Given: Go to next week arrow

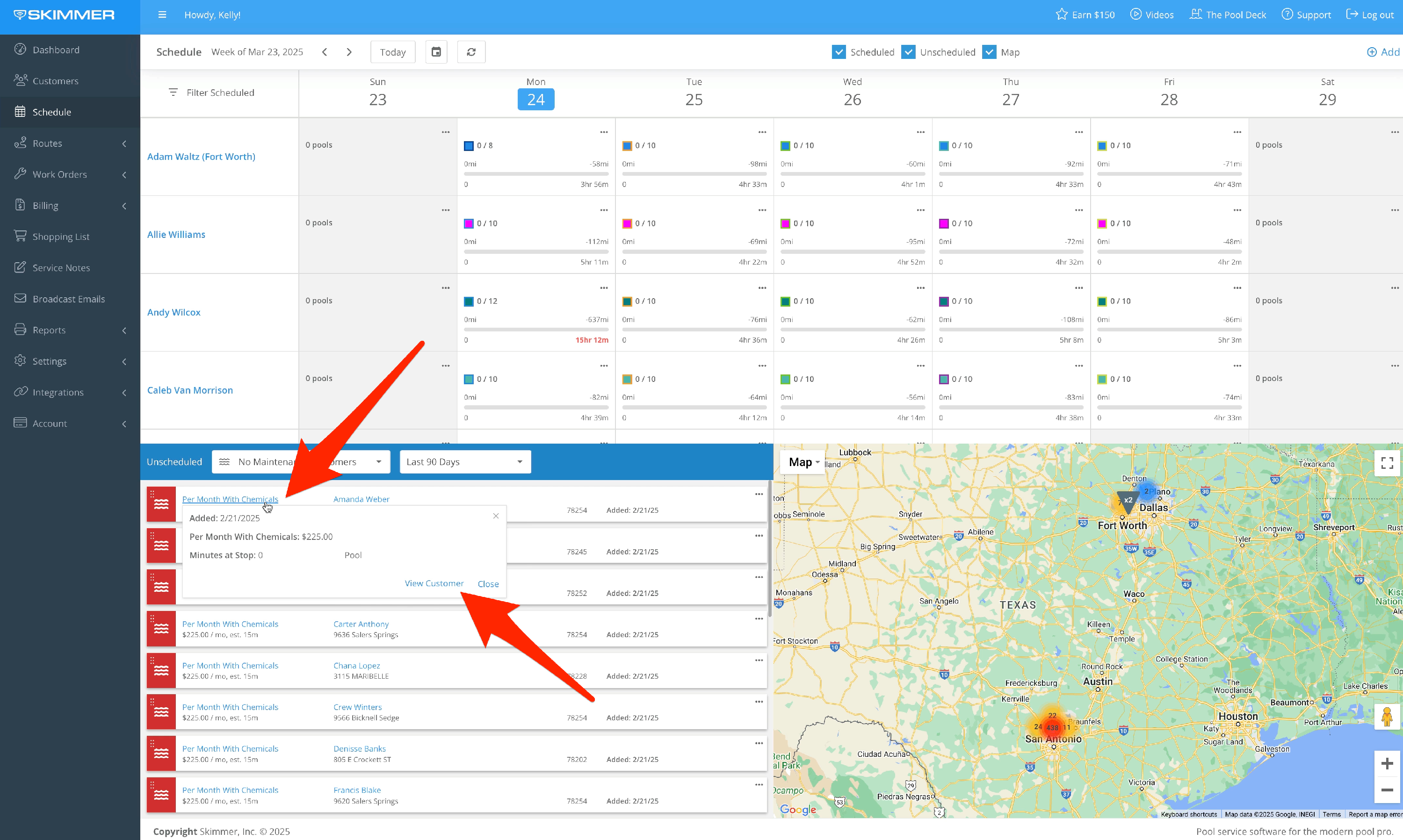Looking at the screenshot, I should tap(349, 52).
